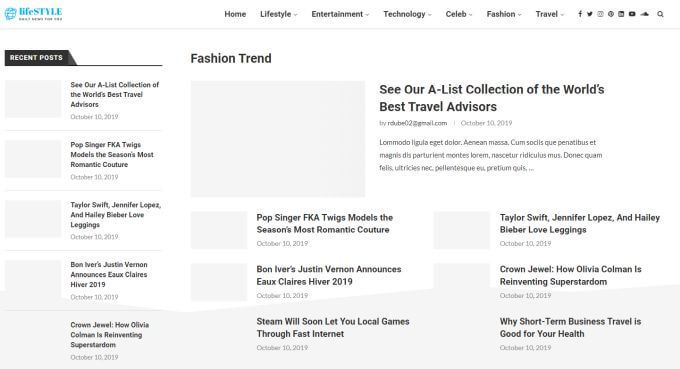Click date under 'Steam Will Soon Let You' article
The image size is (680, 369).
coord(282,348)
